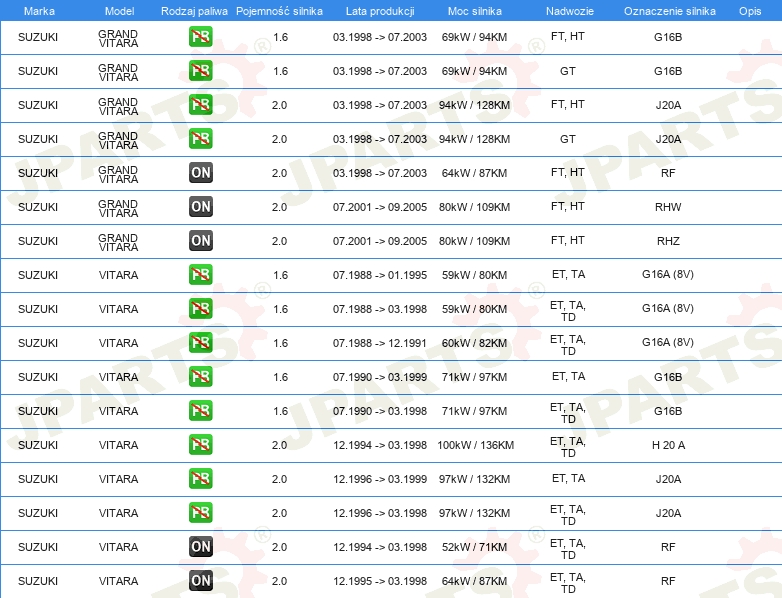Click G16B cell in row 07.1990 -> 03.1999
Screen dimensions: 782x598
point(668,377)
